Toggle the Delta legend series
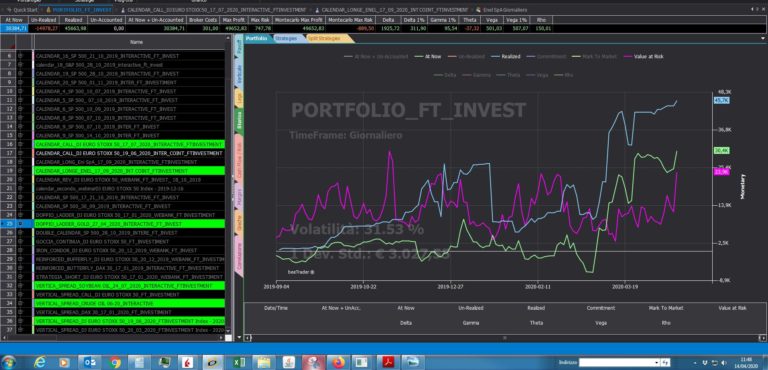768x370 pixels. 445,75
